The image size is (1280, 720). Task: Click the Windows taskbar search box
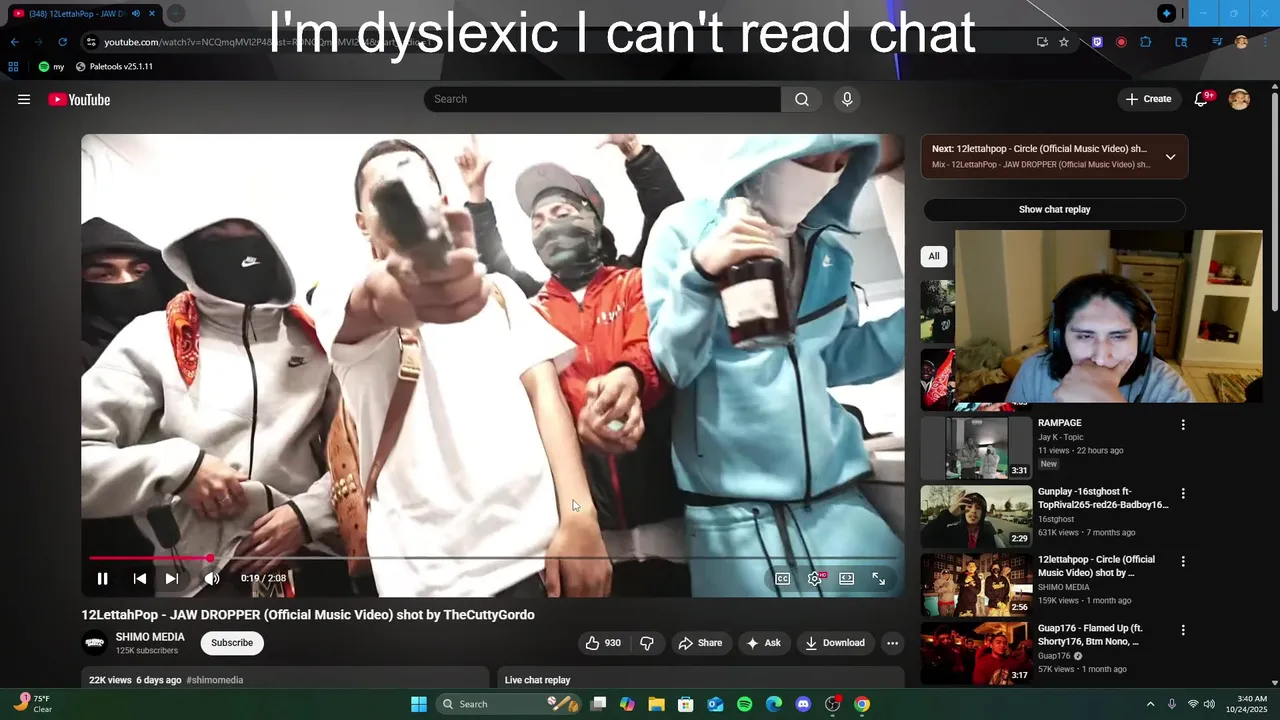coord(510,704)
